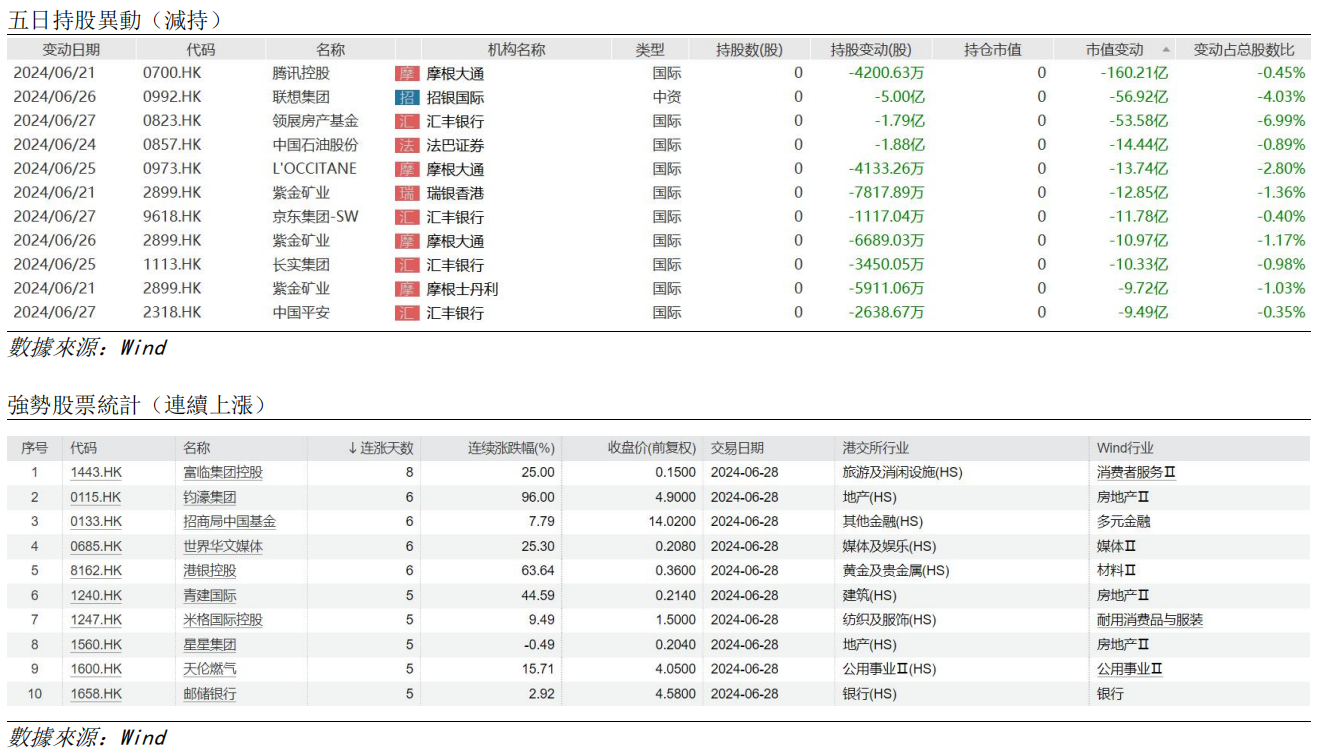
Task: Click the 摩 badge beside 摩根士丹利
Action: pyautogui.click(x=407, y=289)
